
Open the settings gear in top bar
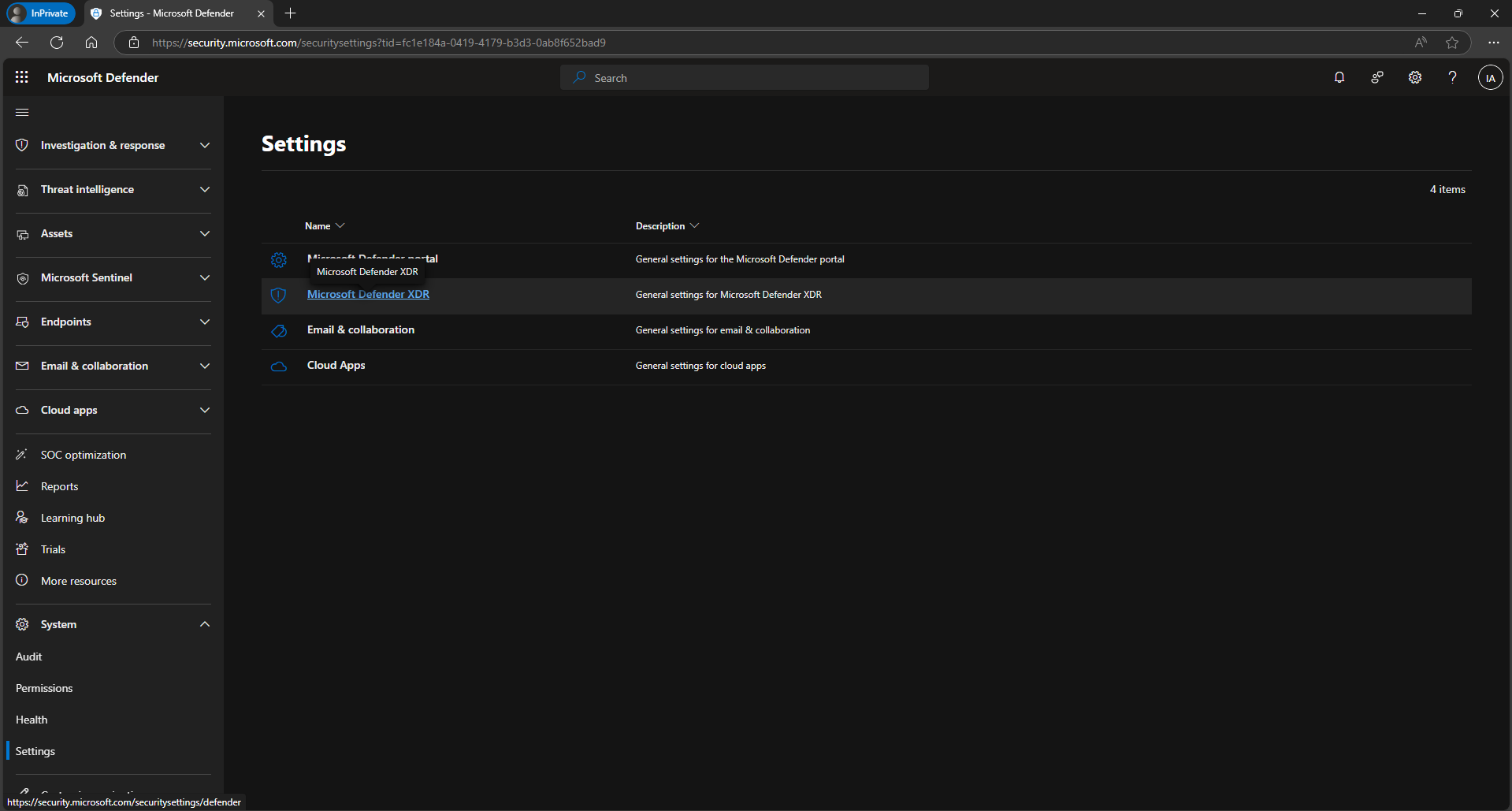click(x=1415, y=77)
